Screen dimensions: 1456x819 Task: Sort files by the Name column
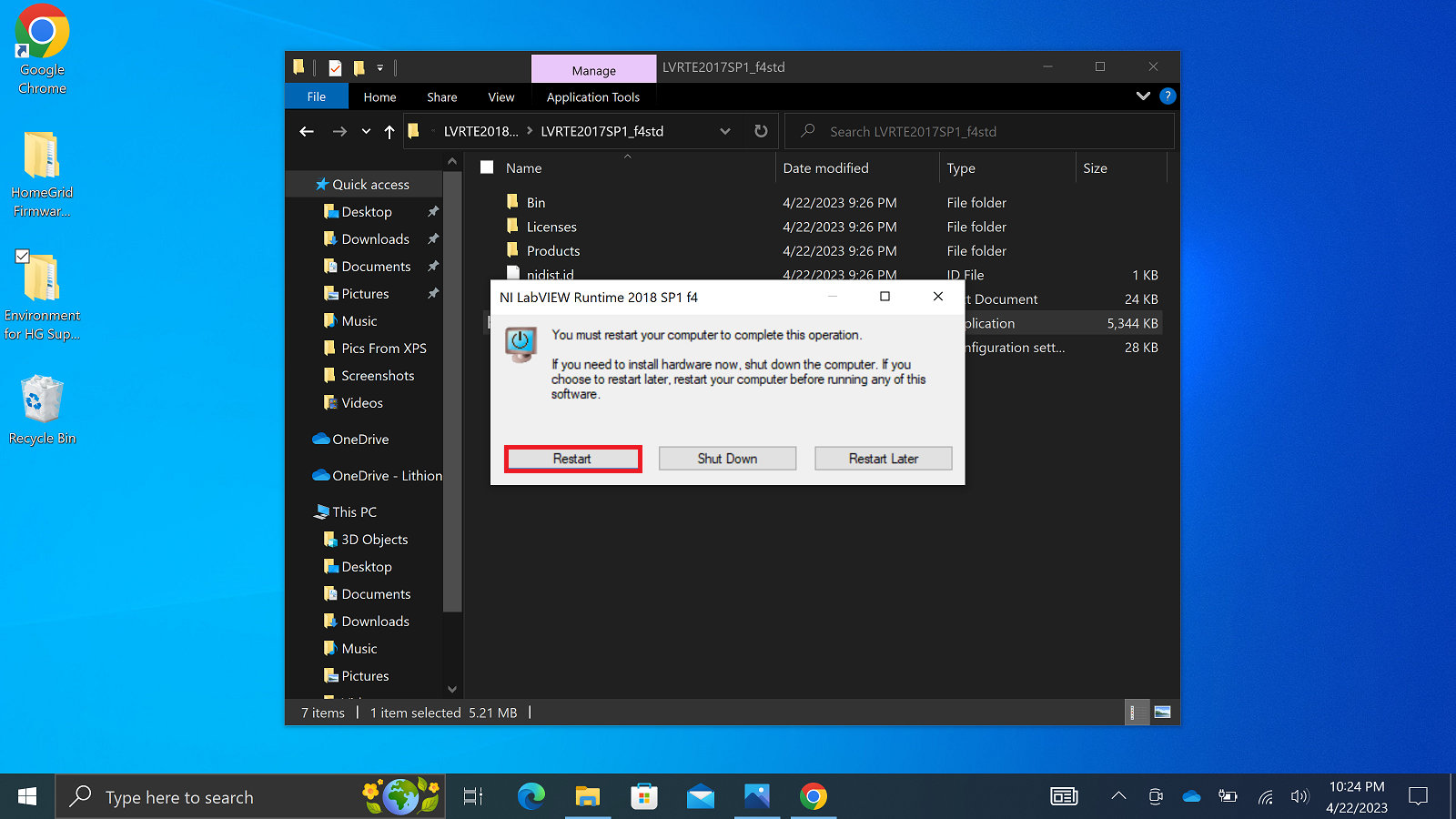tap(523, 167)
